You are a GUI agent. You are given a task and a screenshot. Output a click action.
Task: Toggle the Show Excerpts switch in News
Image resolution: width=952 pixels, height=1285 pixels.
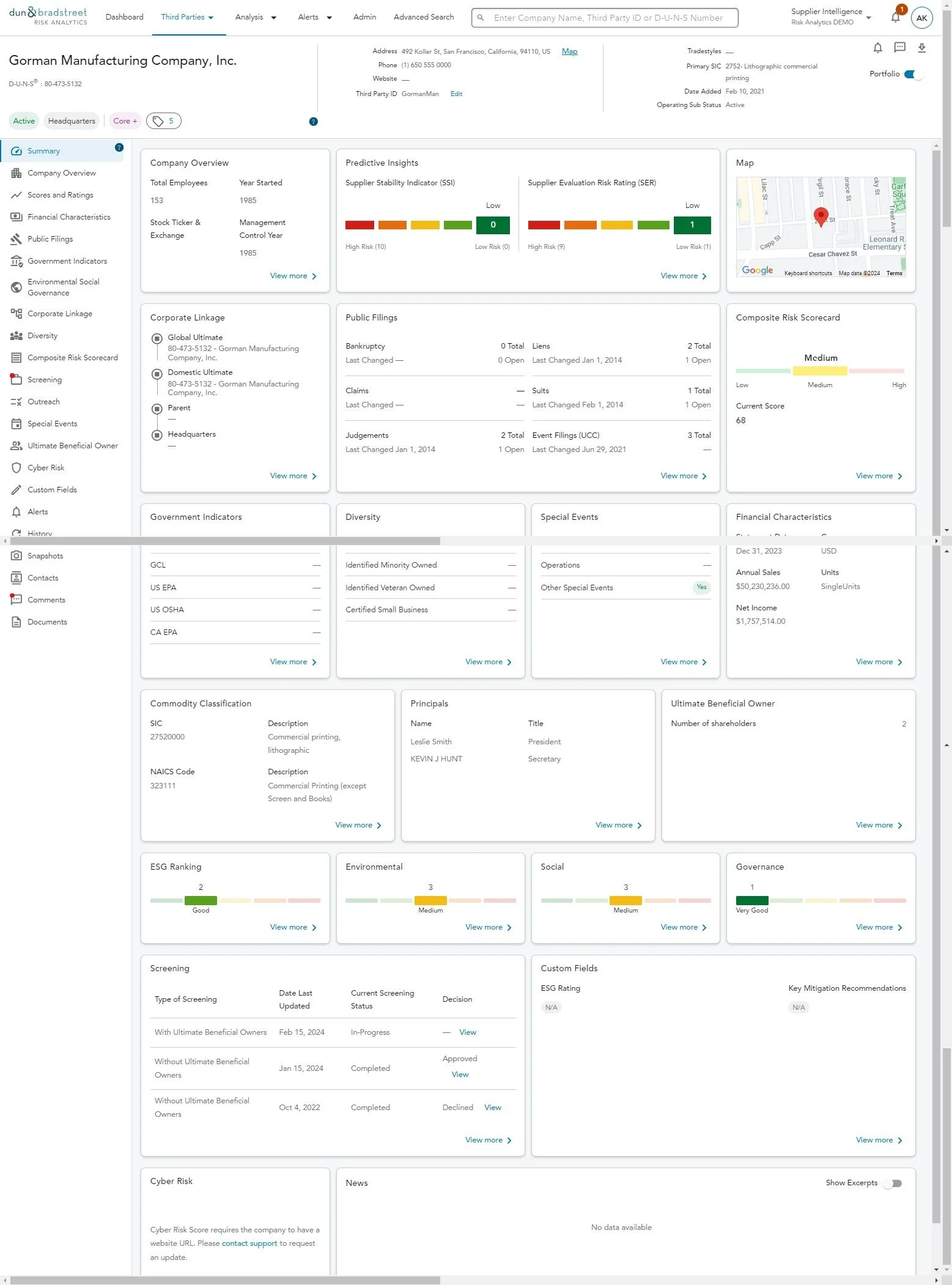[893, 1183]
